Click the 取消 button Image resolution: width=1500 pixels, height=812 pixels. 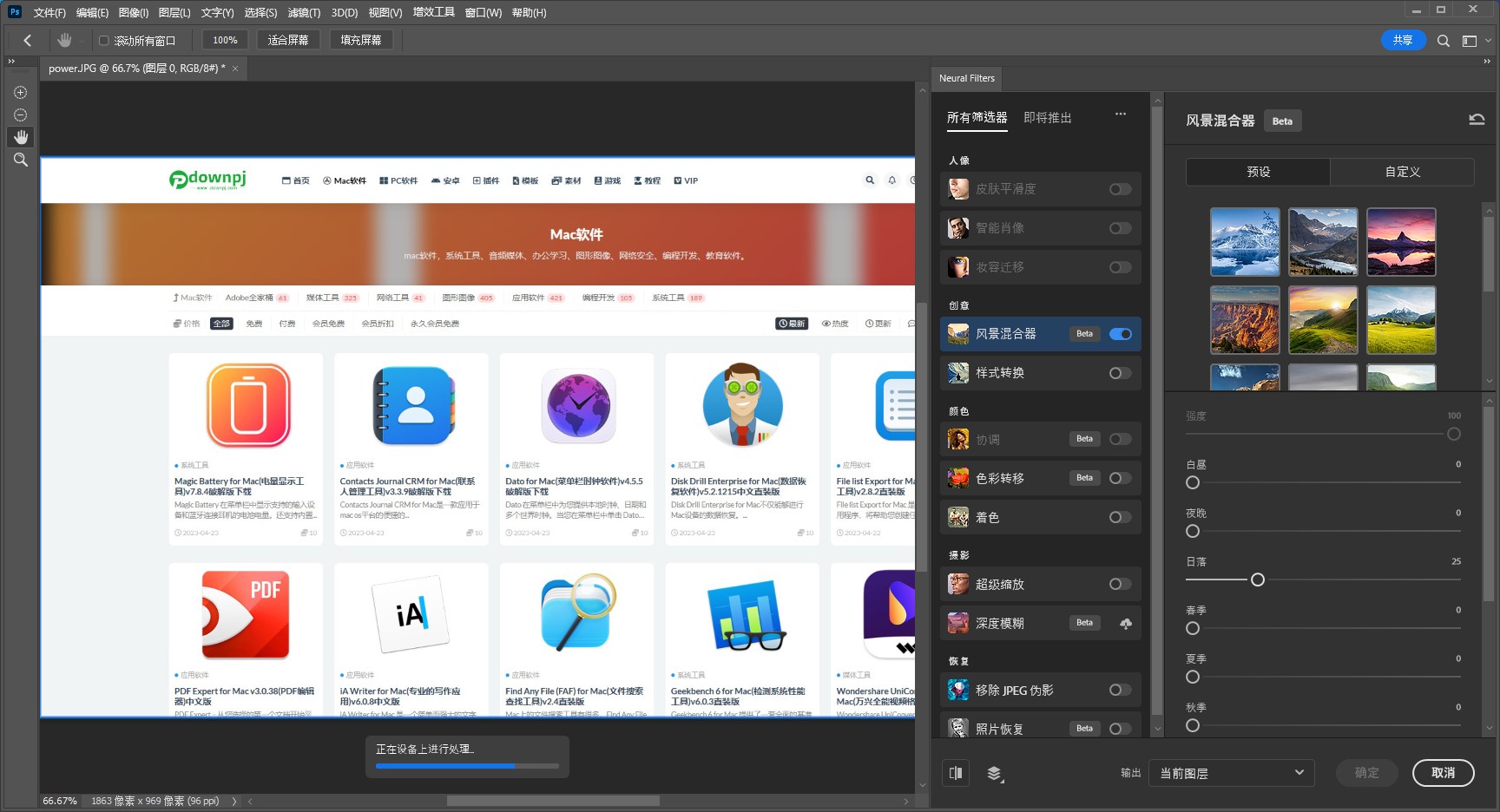[1443, 773]
